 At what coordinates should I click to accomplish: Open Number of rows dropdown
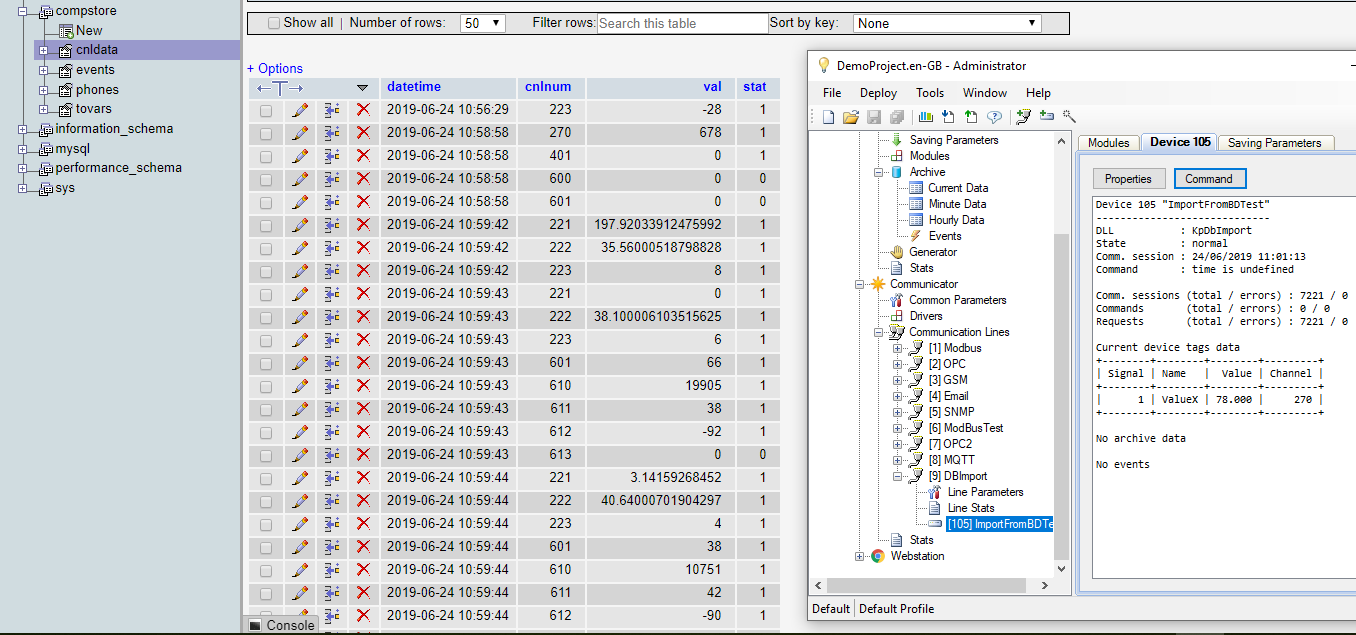coord(483,23)
